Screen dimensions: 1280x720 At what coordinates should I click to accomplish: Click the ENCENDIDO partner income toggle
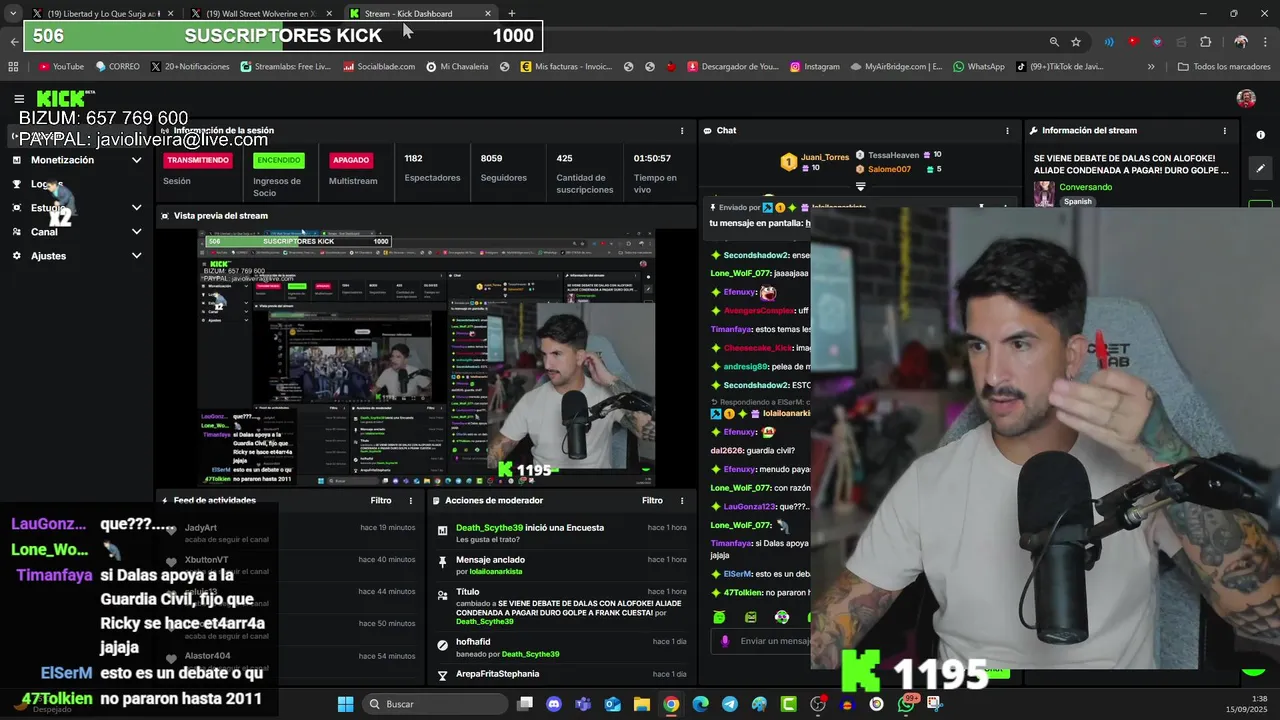(x=278, y=160)
